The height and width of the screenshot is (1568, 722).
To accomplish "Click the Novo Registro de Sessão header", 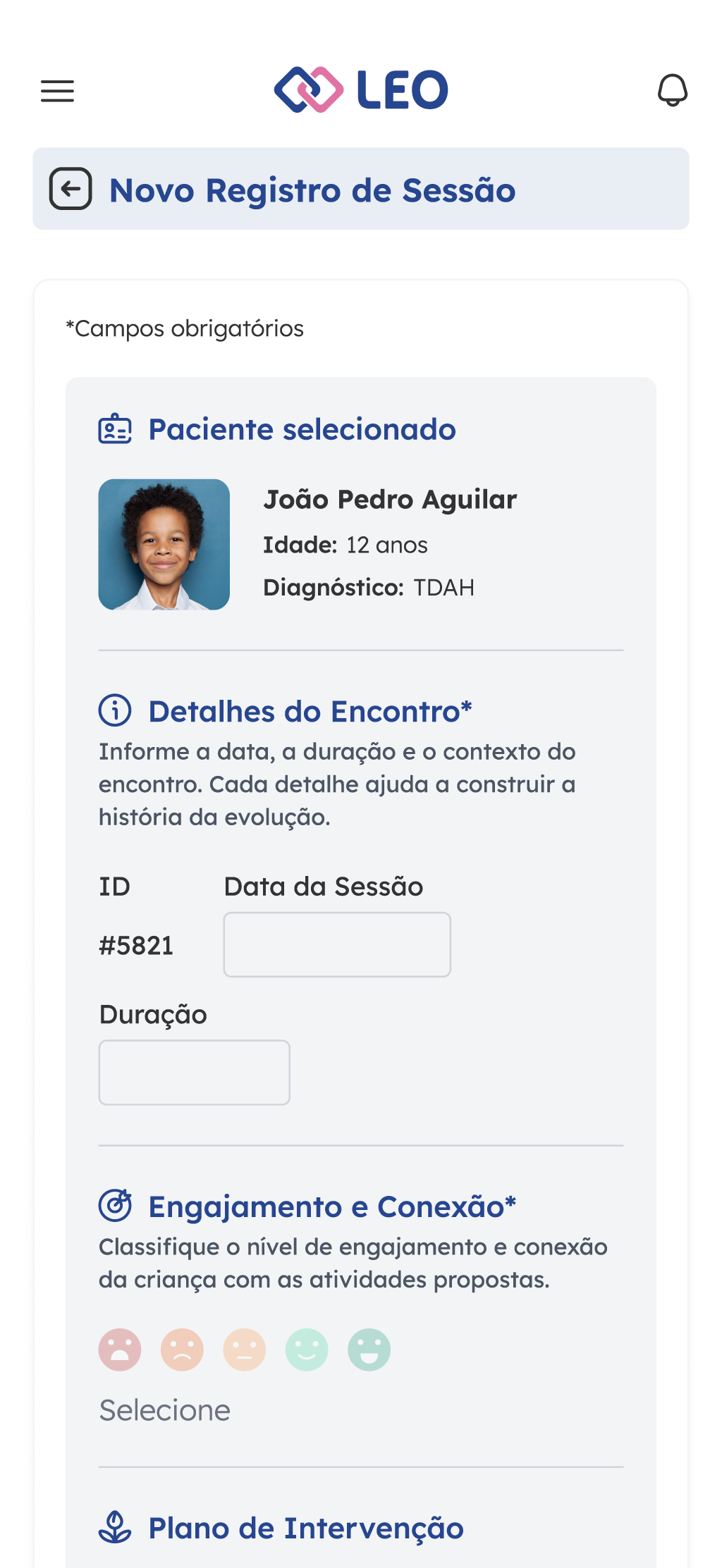I will (x=312, y=190).
